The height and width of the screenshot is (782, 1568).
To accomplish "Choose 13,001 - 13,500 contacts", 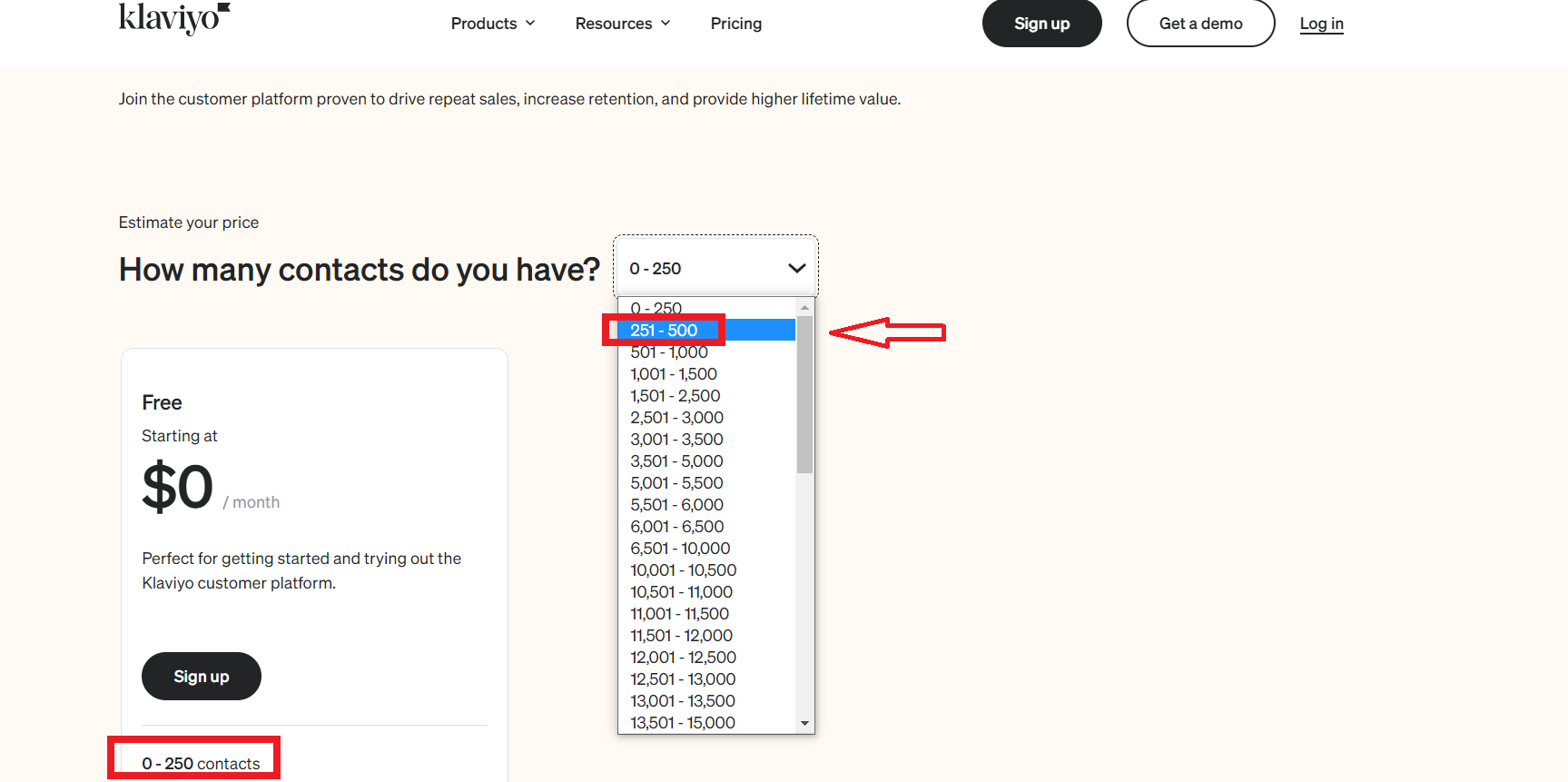I will [706, 701].
